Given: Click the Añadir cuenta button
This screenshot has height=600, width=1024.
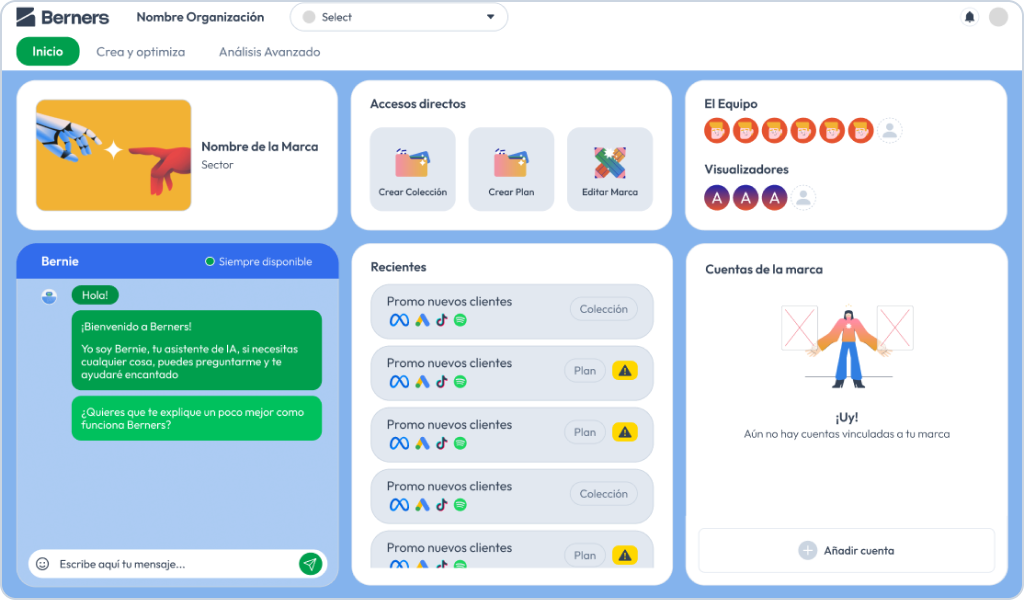Looking at the screenshot, I should tap(846, 550).
